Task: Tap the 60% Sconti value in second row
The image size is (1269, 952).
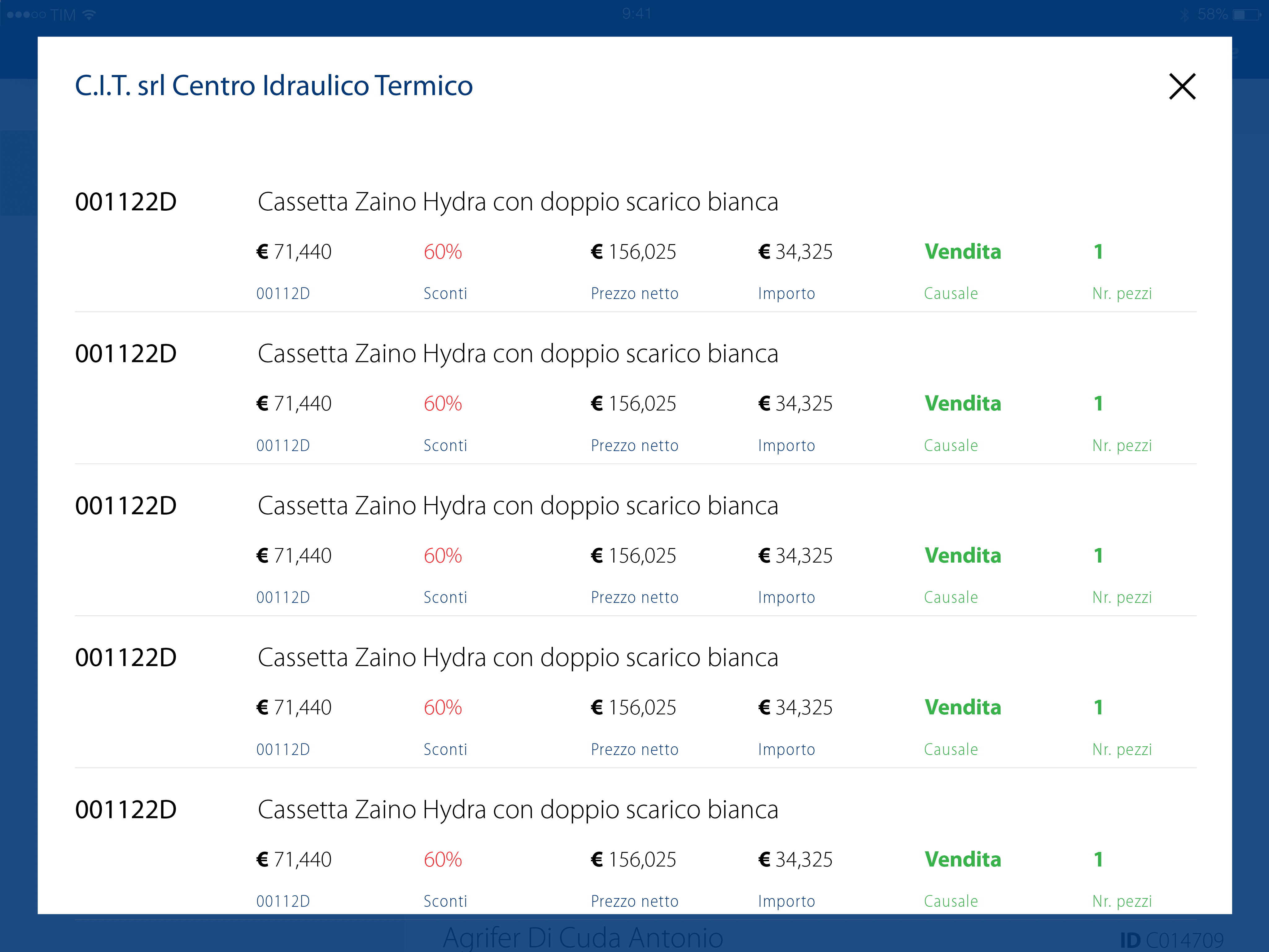Action: click(442, 403)
